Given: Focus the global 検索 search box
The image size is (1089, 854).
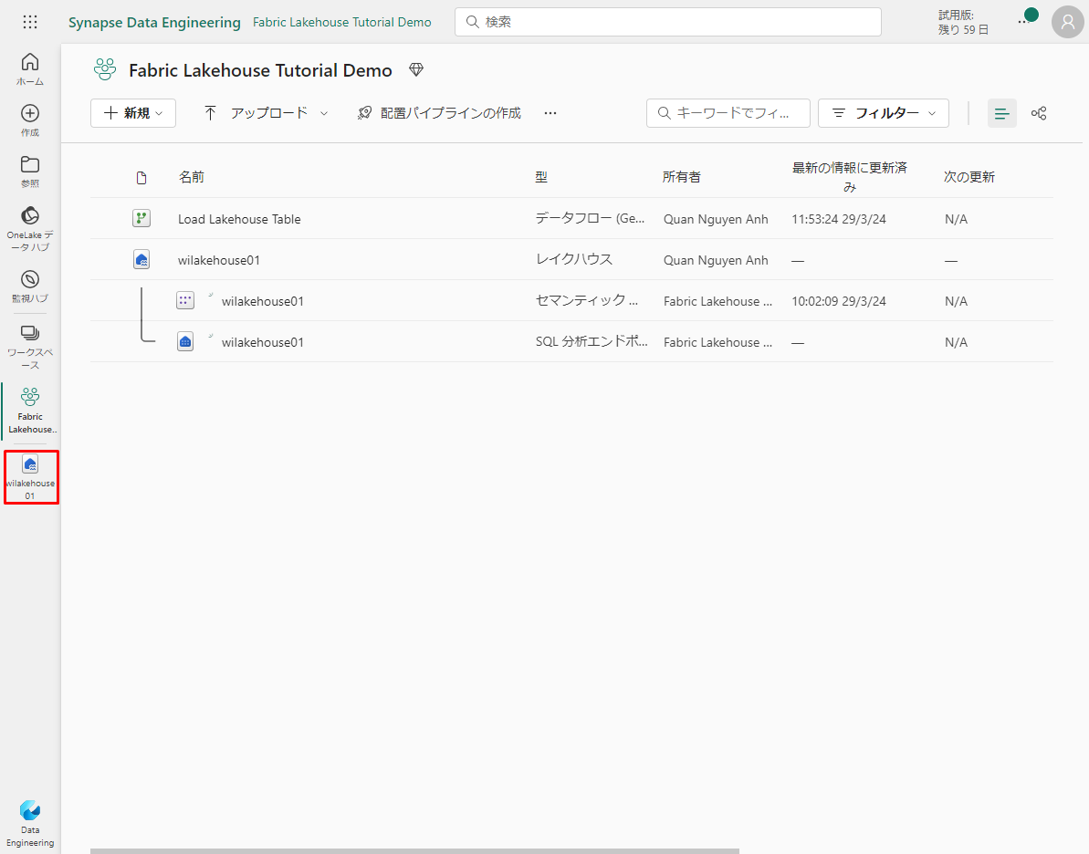Looking at the screenshot, I should coord(668,22).
